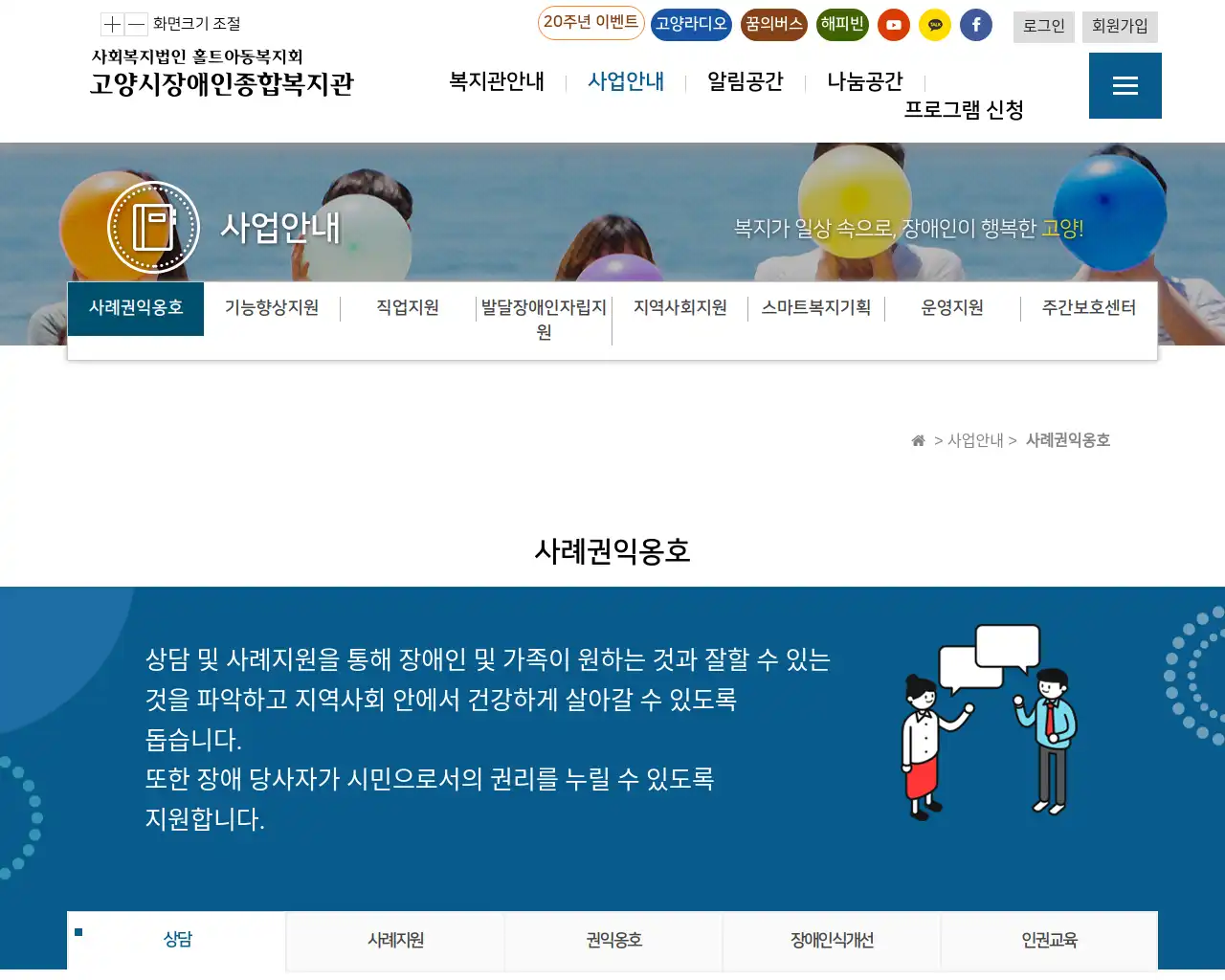Click the 사업안내 banner title
1225x980 pixels.
[x=280, y=228]
